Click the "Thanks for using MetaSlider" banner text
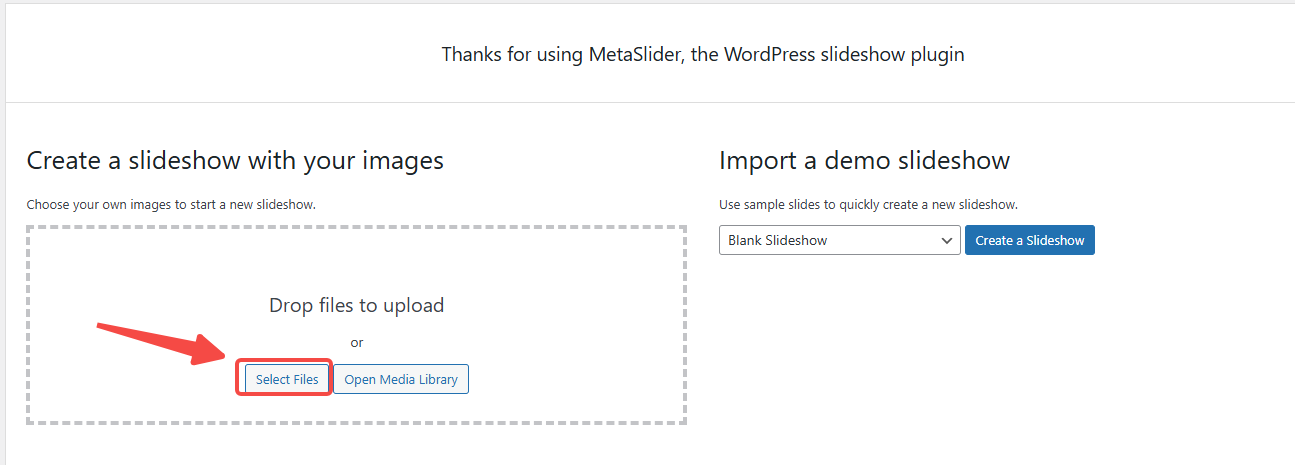Image resolution: width=1295 pixels, height=465 pixels. coord(703,54)
